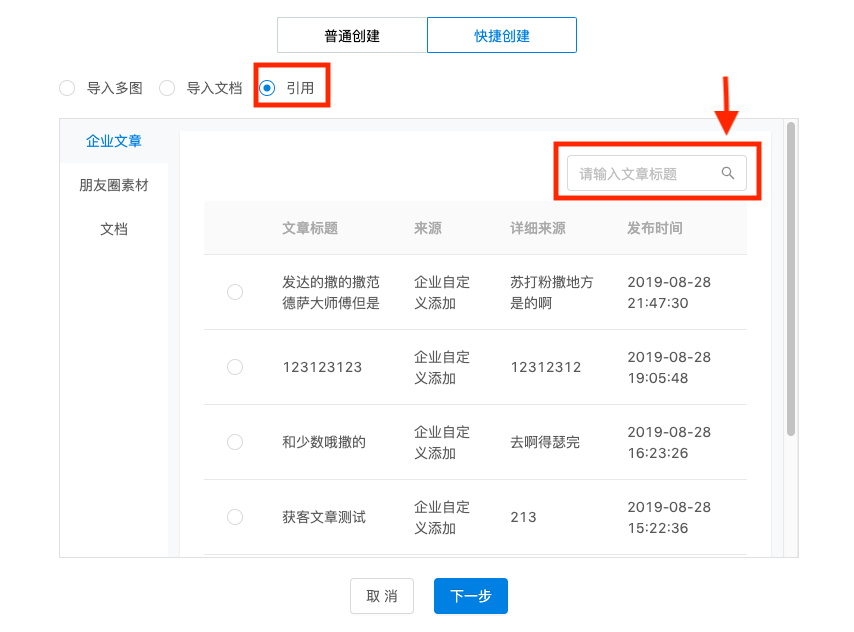Click the 发布时间 column header
This screenshot has width=854, height=632.
click(x=655, y=228)
